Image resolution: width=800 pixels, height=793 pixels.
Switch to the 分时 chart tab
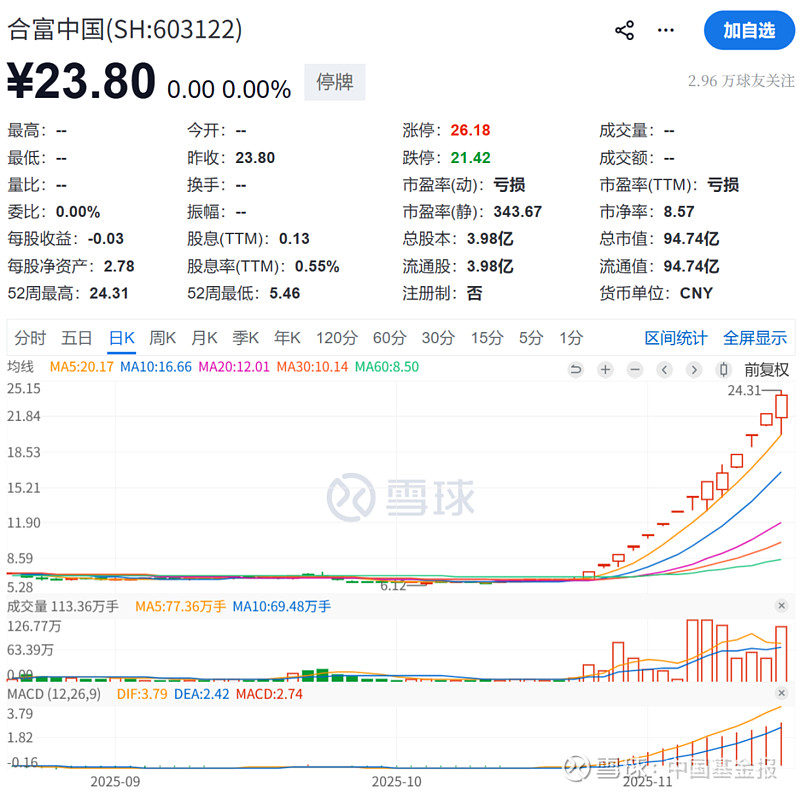pyautogui.click(x=30, y=338)
